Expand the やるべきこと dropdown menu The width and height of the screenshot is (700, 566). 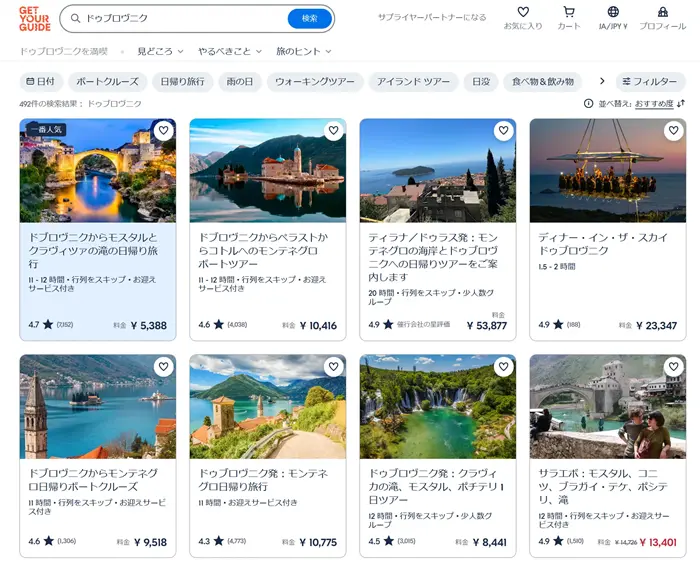click(230, 51)
